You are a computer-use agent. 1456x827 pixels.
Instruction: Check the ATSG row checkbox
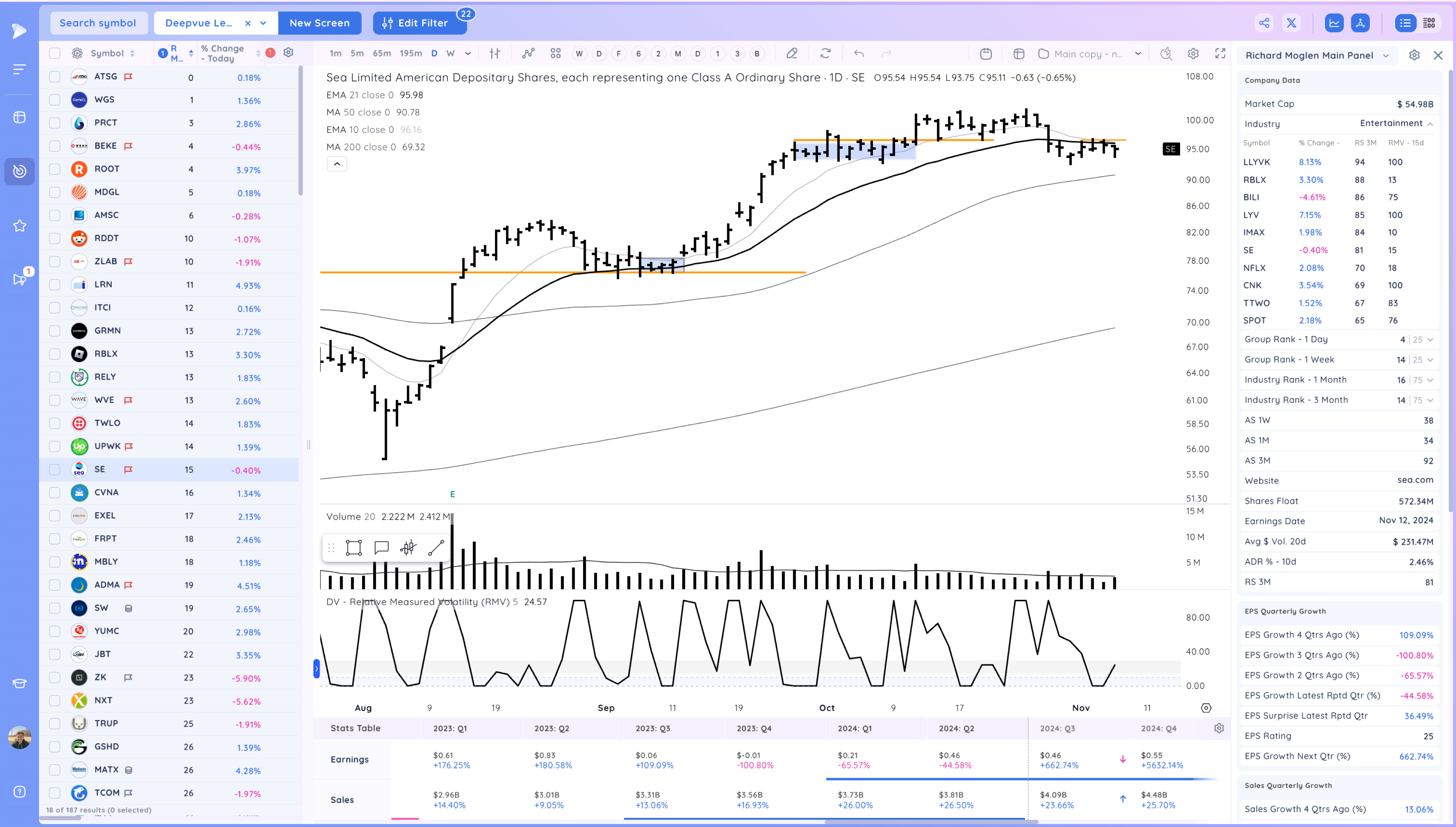point(55,77)
